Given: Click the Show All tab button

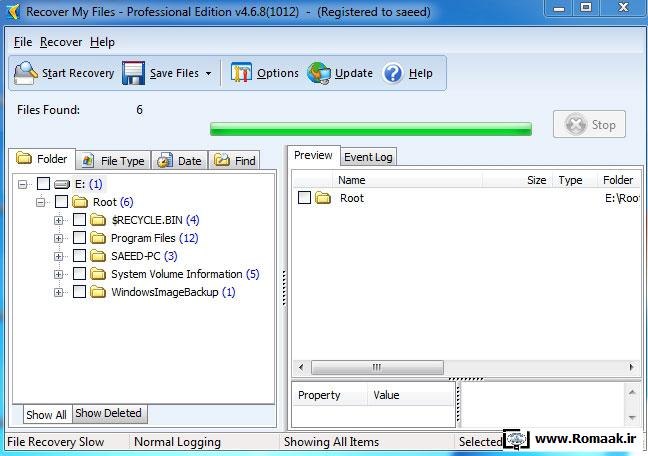Looking at the screenshot, I should (47, 414).
